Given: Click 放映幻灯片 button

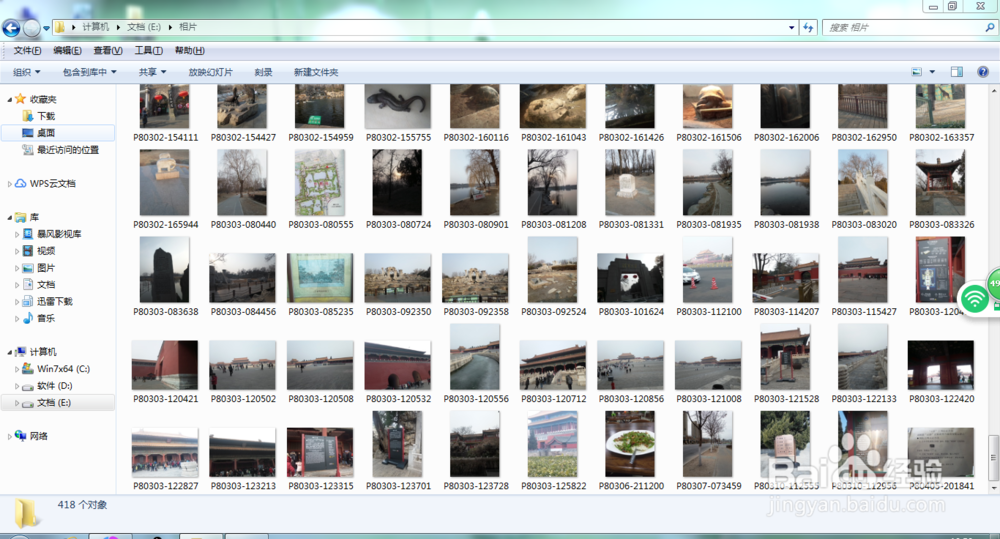Looking at the screenshot, I should pyautogui.click(x=210, y=72).
